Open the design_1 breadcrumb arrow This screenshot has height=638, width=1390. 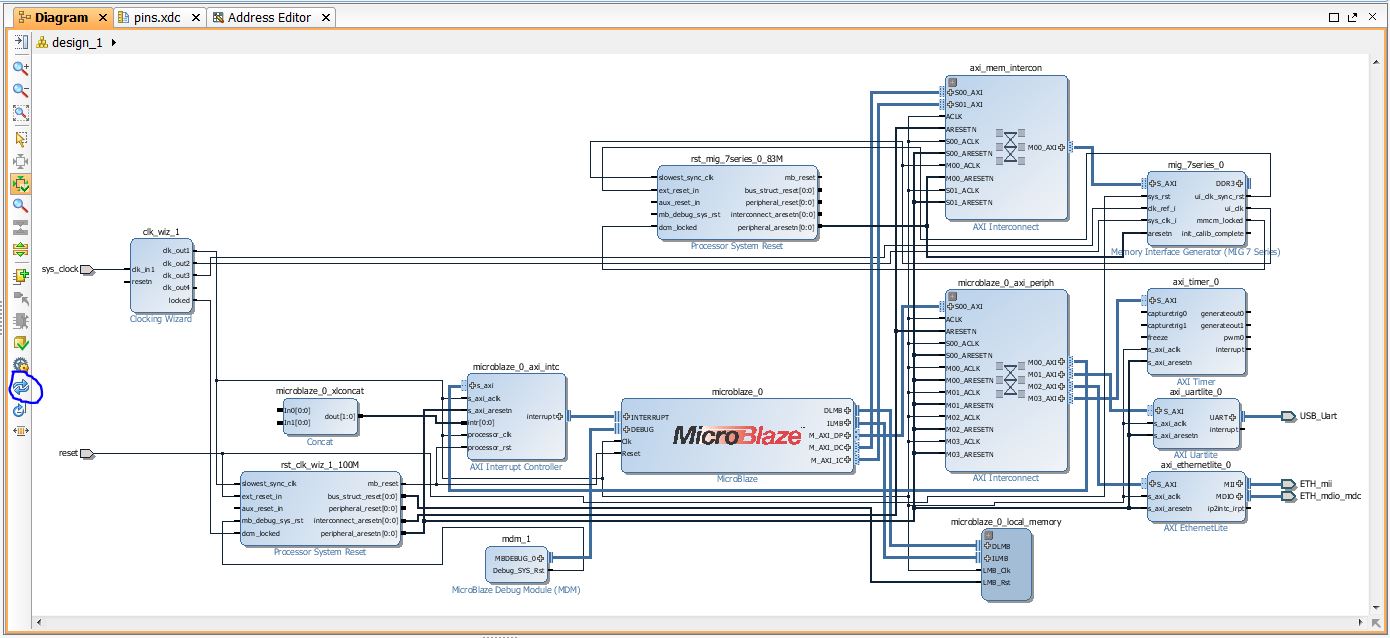[114, 43]
